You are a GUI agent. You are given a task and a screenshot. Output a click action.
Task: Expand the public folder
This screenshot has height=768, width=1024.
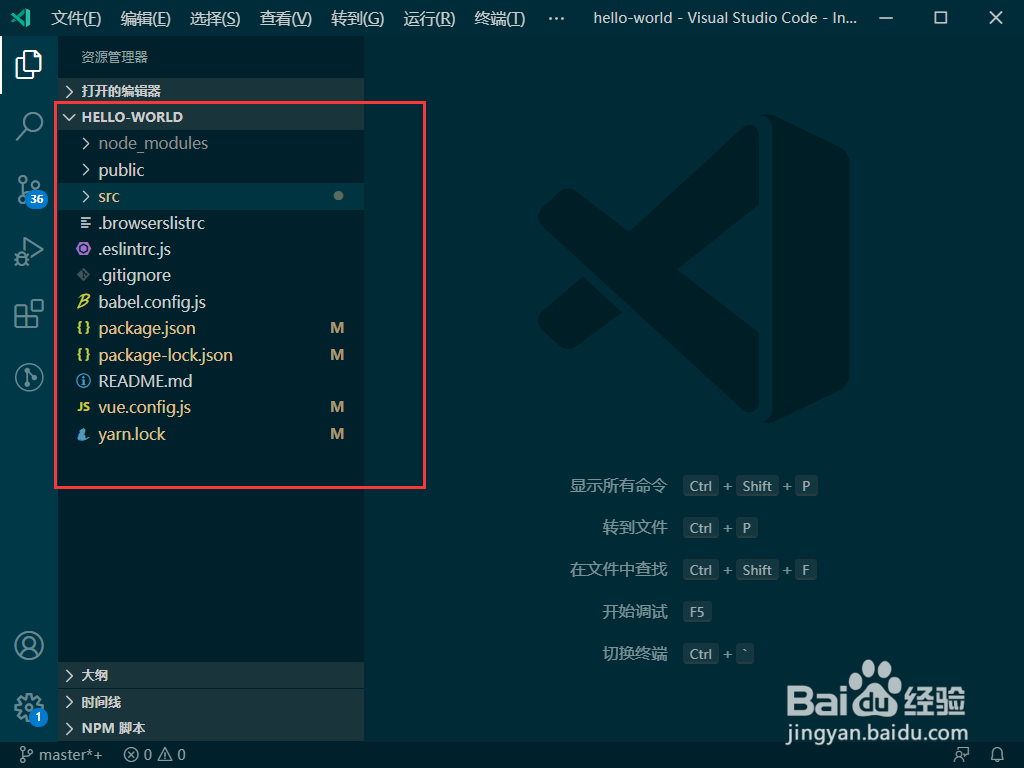coord(211,170)
